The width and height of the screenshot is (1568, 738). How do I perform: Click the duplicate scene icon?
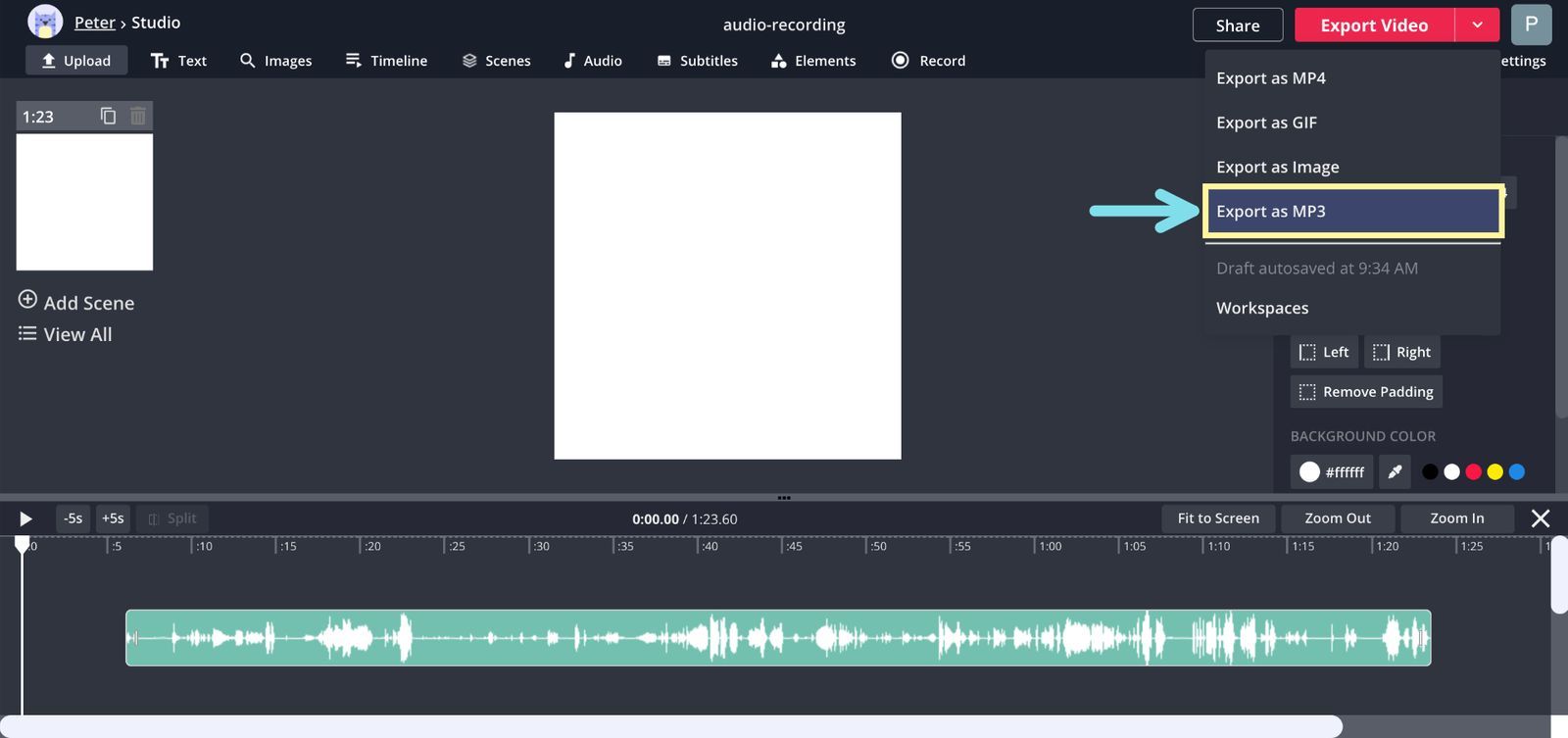tap(108, 116)
